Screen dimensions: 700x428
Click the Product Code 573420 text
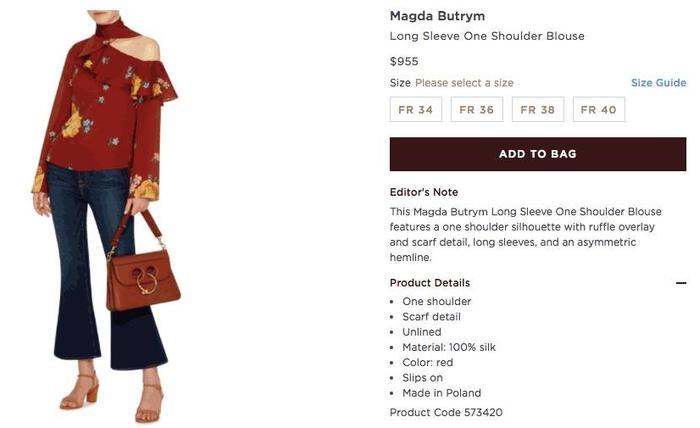446,412
